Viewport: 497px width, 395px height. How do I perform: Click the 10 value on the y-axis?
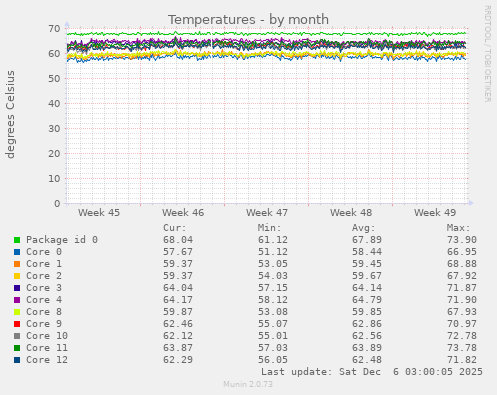54,179
